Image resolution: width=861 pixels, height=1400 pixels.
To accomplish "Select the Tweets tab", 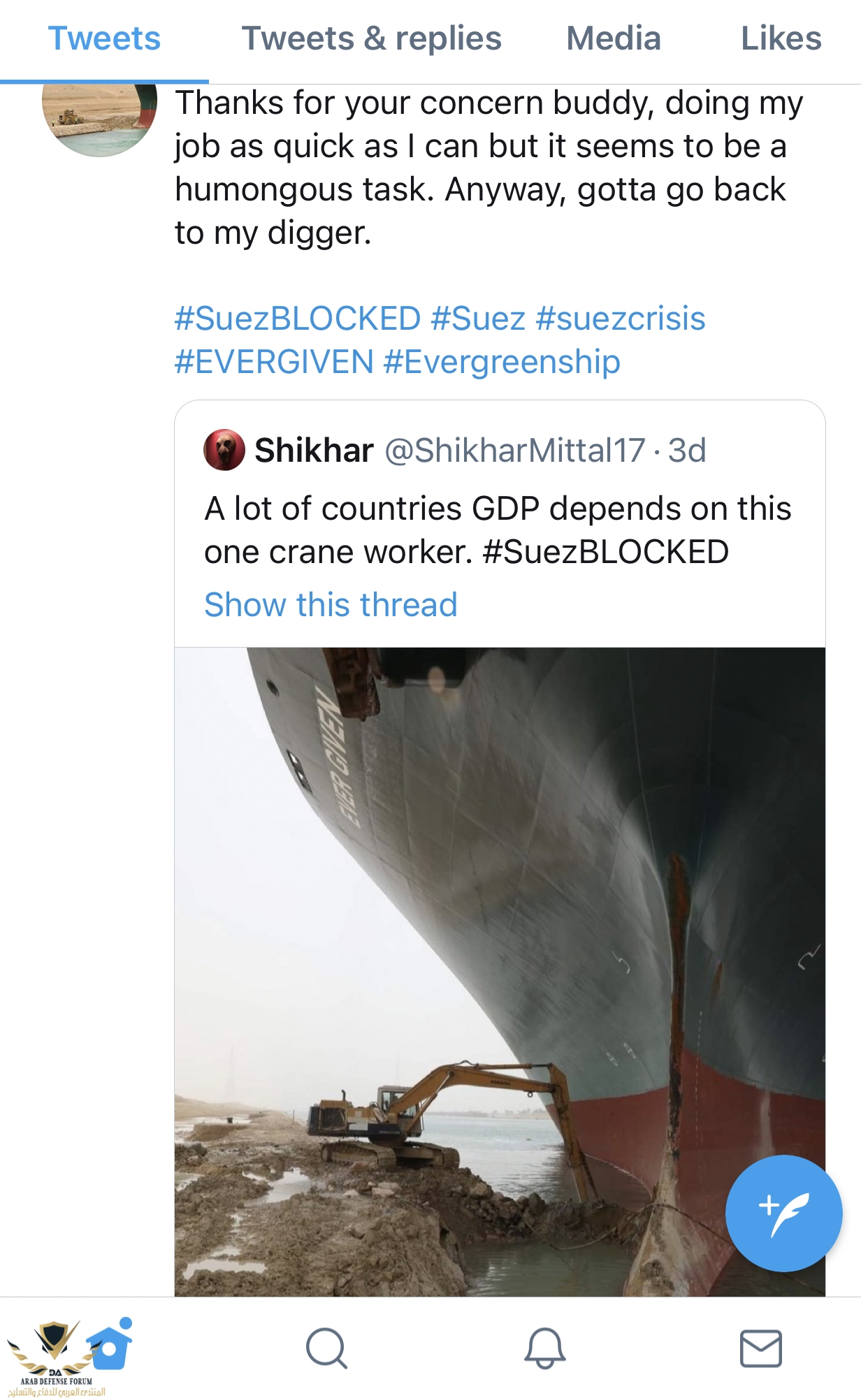I will click(104, 38).
